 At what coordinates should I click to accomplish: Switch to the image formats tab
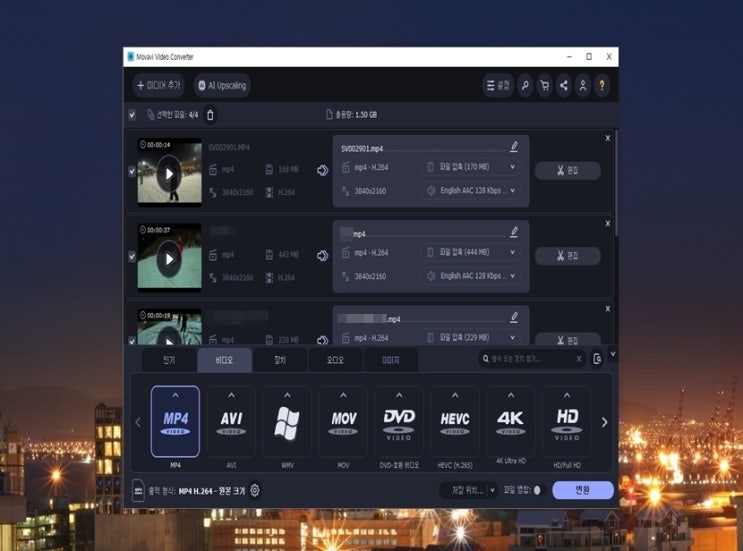coord(390,360)
